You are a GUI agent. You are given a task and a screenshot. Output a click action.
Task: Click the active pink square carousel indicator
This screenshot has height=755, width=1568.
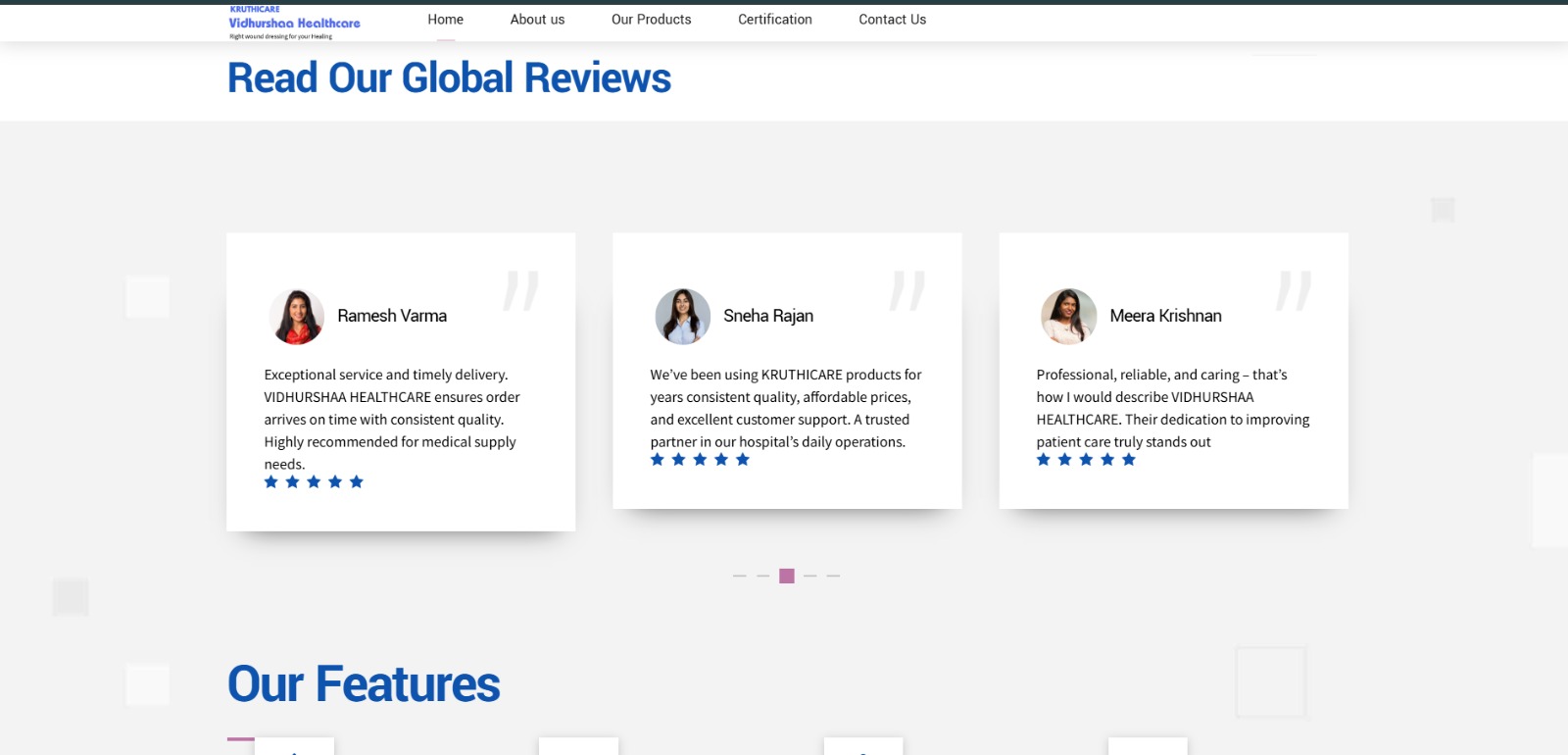pyautogui.click(x=787, y=577)
